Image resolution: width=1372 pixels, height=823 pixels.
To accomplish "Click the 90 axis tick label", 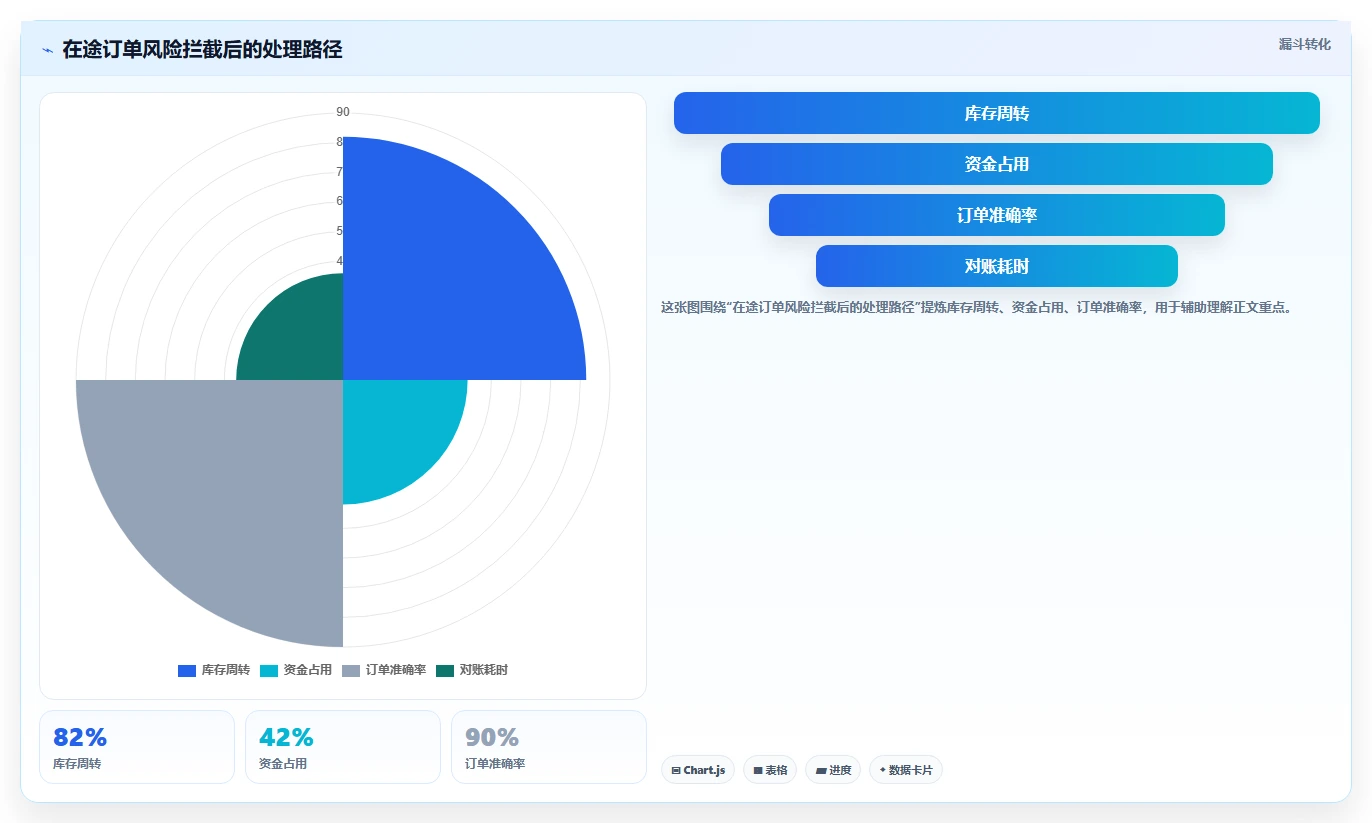I will [x=343, y=112].
